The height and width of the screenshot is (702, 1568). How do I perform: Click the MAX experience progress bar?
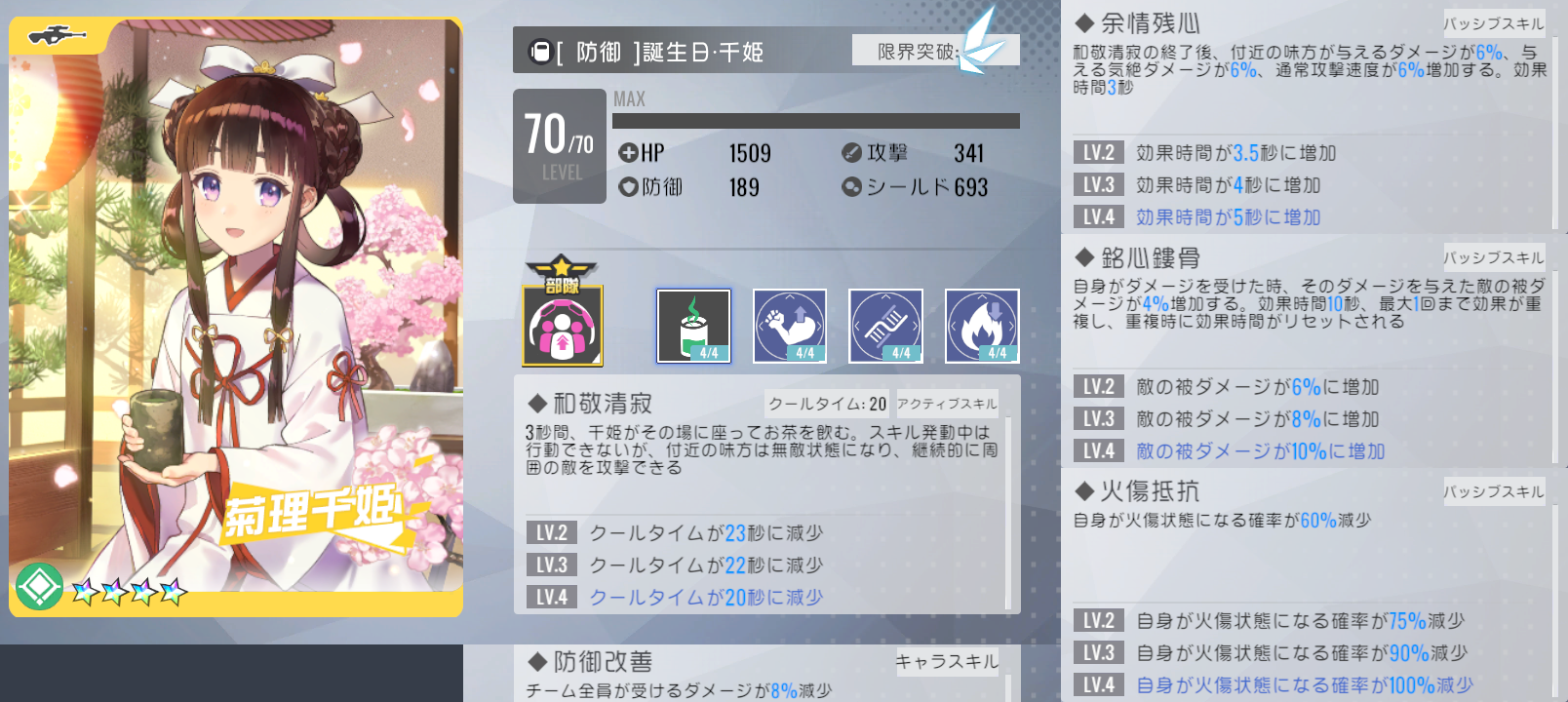pyautogui.click(x=816, y=121)
